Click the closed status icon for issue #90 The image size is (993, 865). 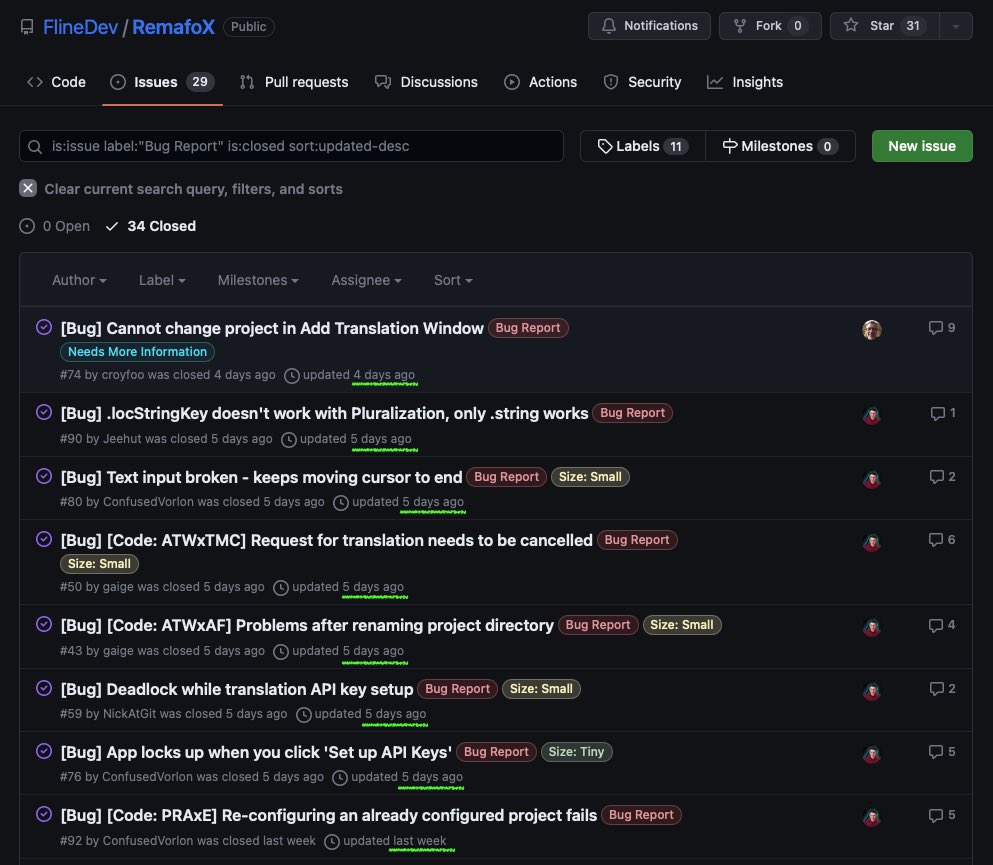(44, 412)
